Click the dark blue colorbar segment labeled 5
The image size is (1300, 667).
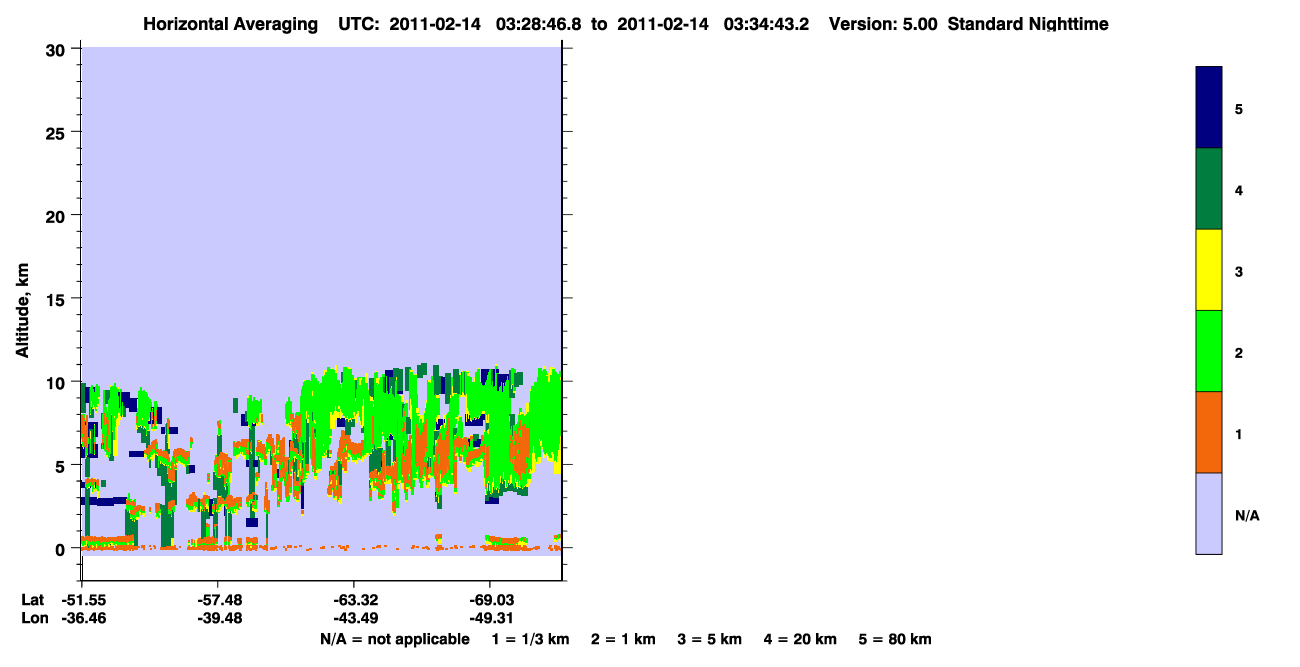(1209, 108)
